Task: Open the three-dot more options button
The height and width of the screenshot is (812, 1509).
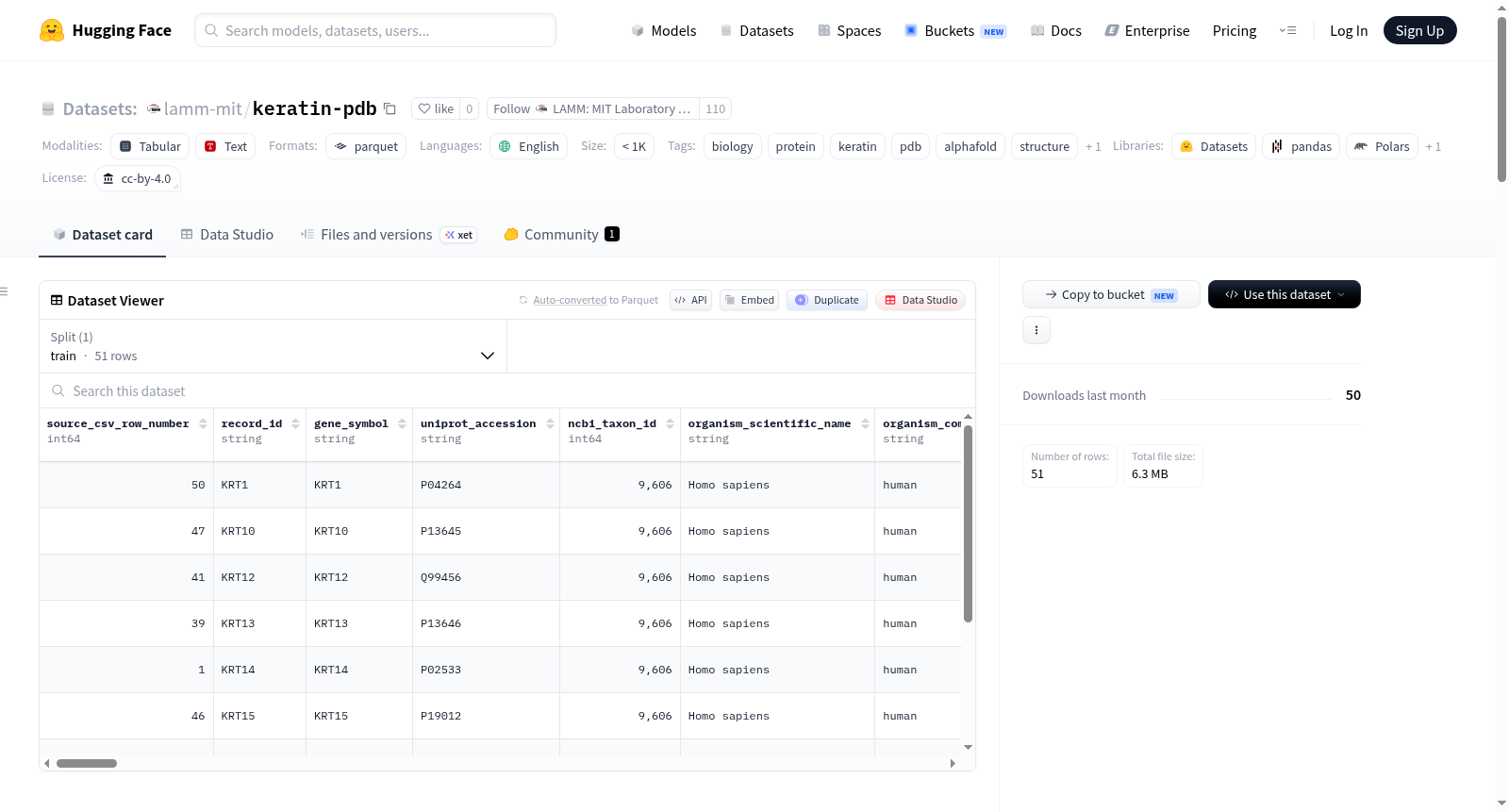Action: (x=1036, y=330)
